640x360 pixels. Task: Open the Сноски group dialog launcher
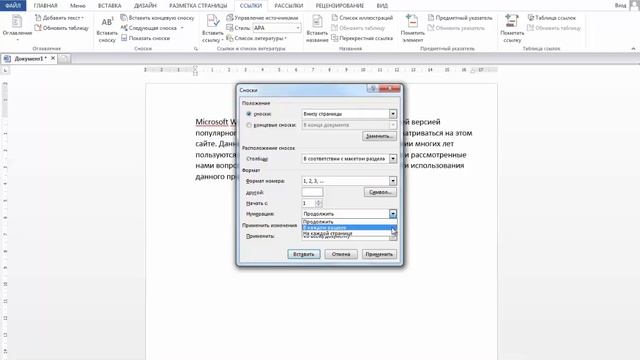[x=196, y=49]
